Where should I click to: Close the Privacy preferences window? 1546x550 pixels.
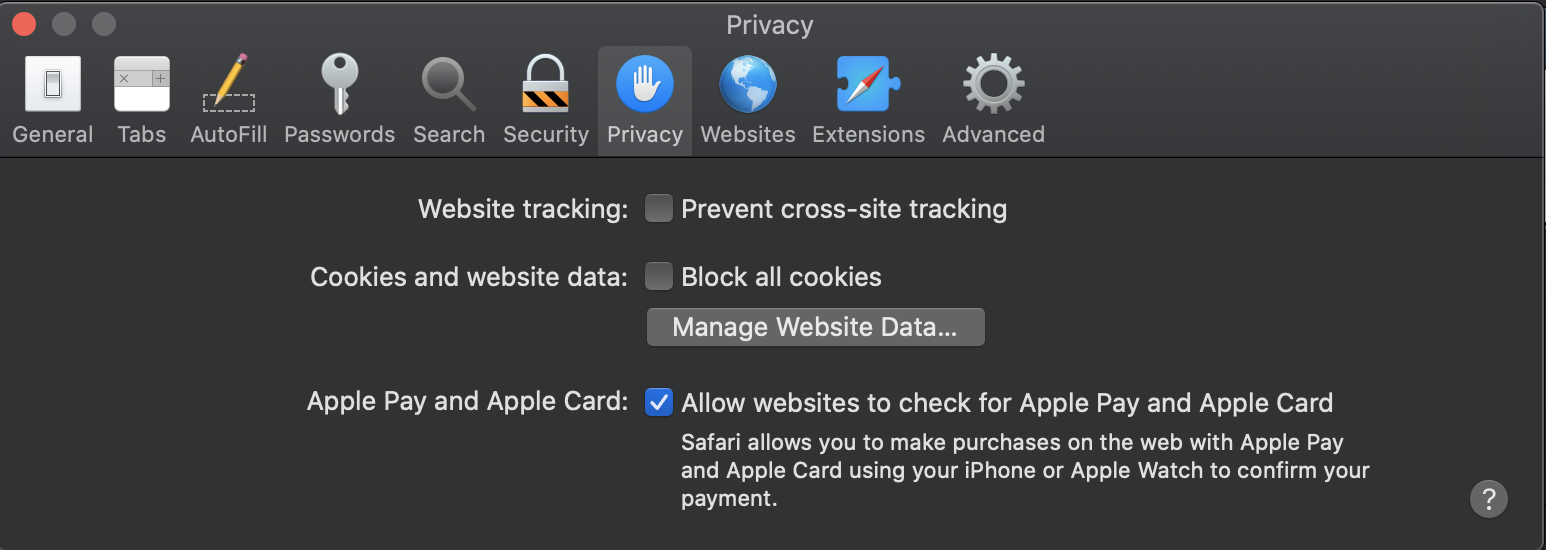(24, 24)
